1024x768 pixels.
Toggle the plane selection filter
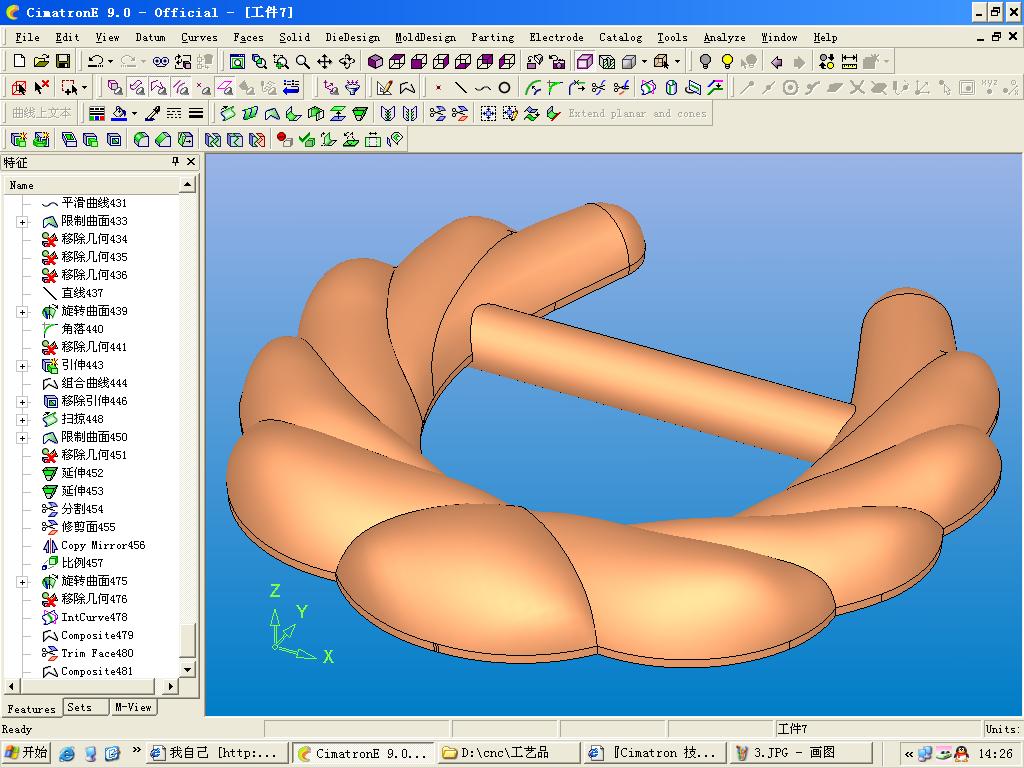coord(225,88)
